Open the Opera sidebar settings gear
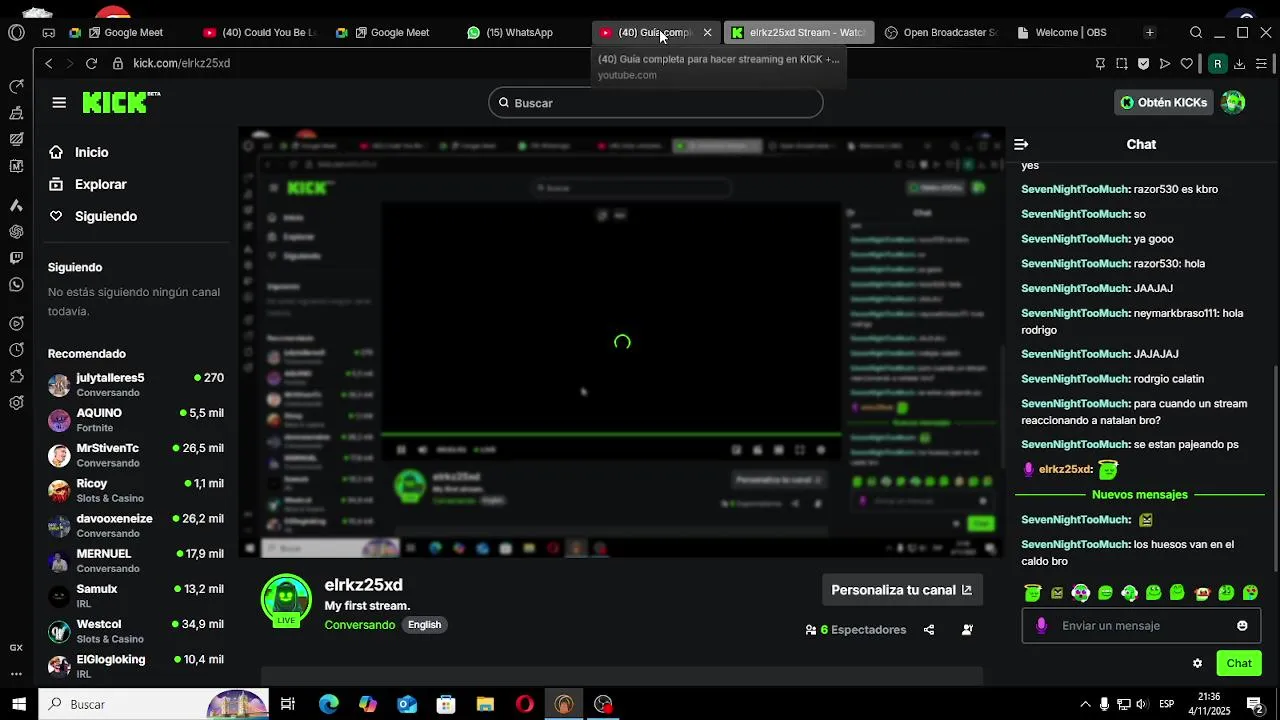This screenshot has height=720, width=1280. 16,403
